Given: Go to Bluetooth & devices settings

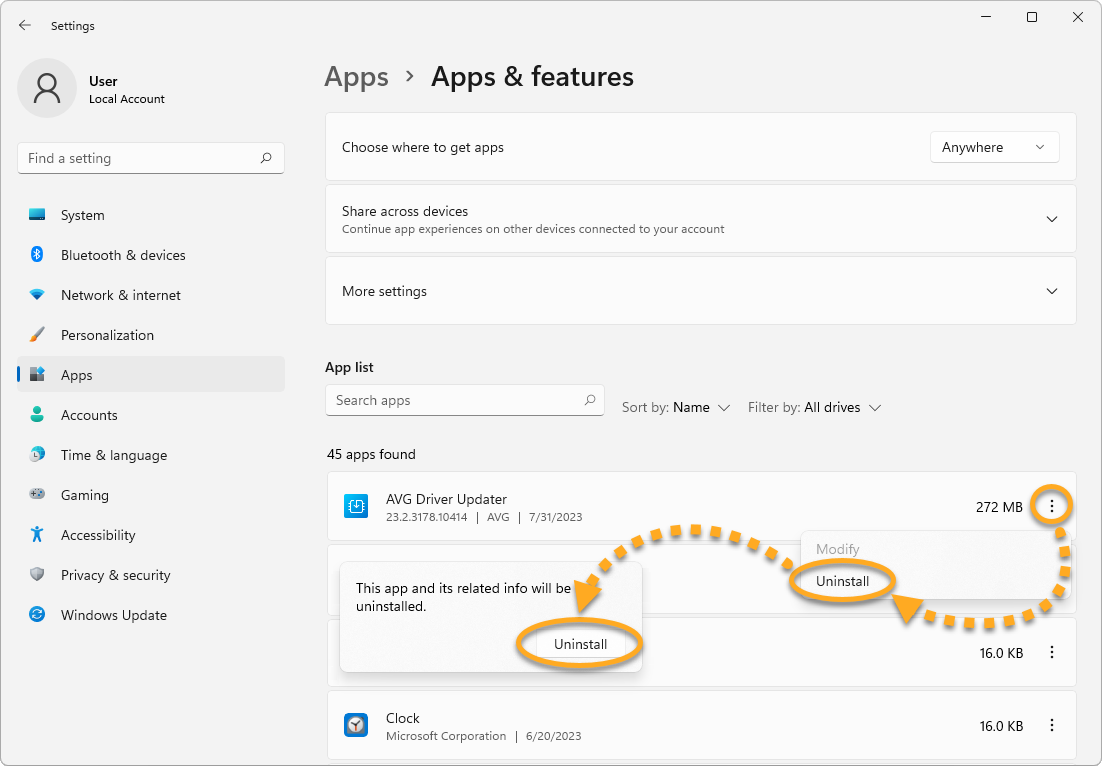Looking at the screenshot, I should tap(123, 255).
